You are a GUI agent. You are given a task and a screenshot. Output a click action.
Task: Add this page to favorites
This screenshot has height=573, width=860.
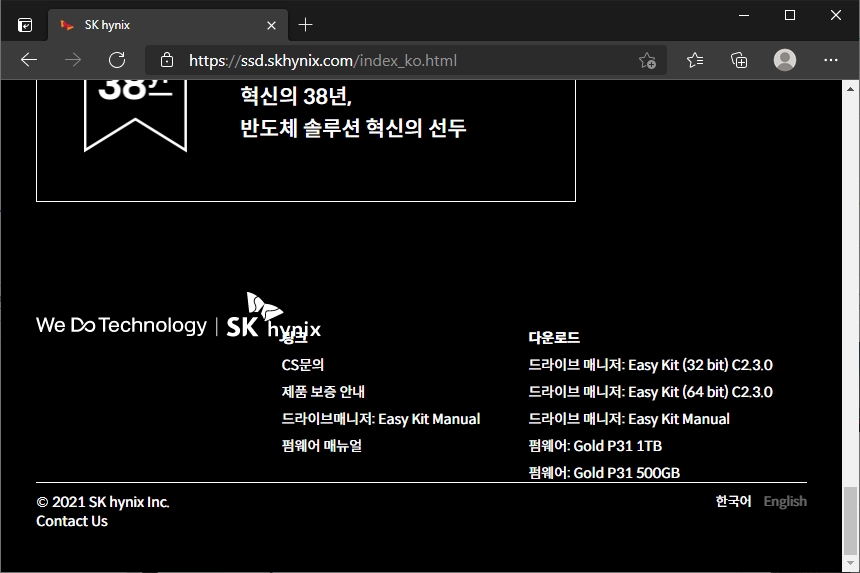click(x=647, y=60)
